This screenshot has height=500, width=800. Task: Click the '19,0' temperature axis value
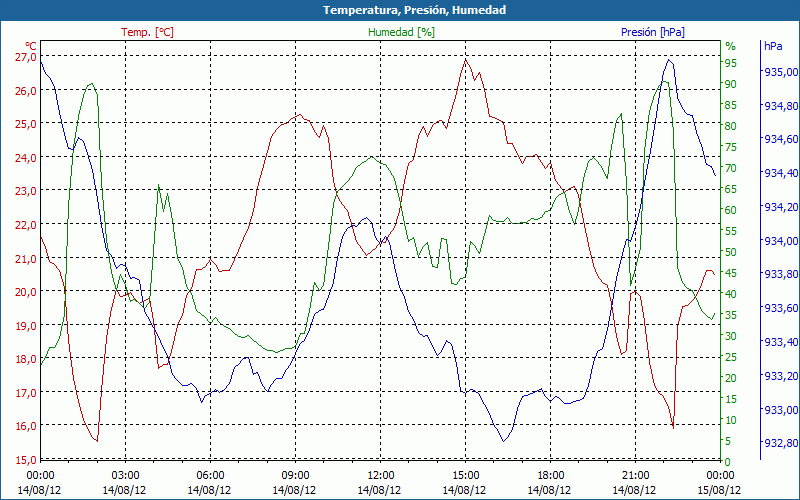pyautogui.click(x=27, y=326)
